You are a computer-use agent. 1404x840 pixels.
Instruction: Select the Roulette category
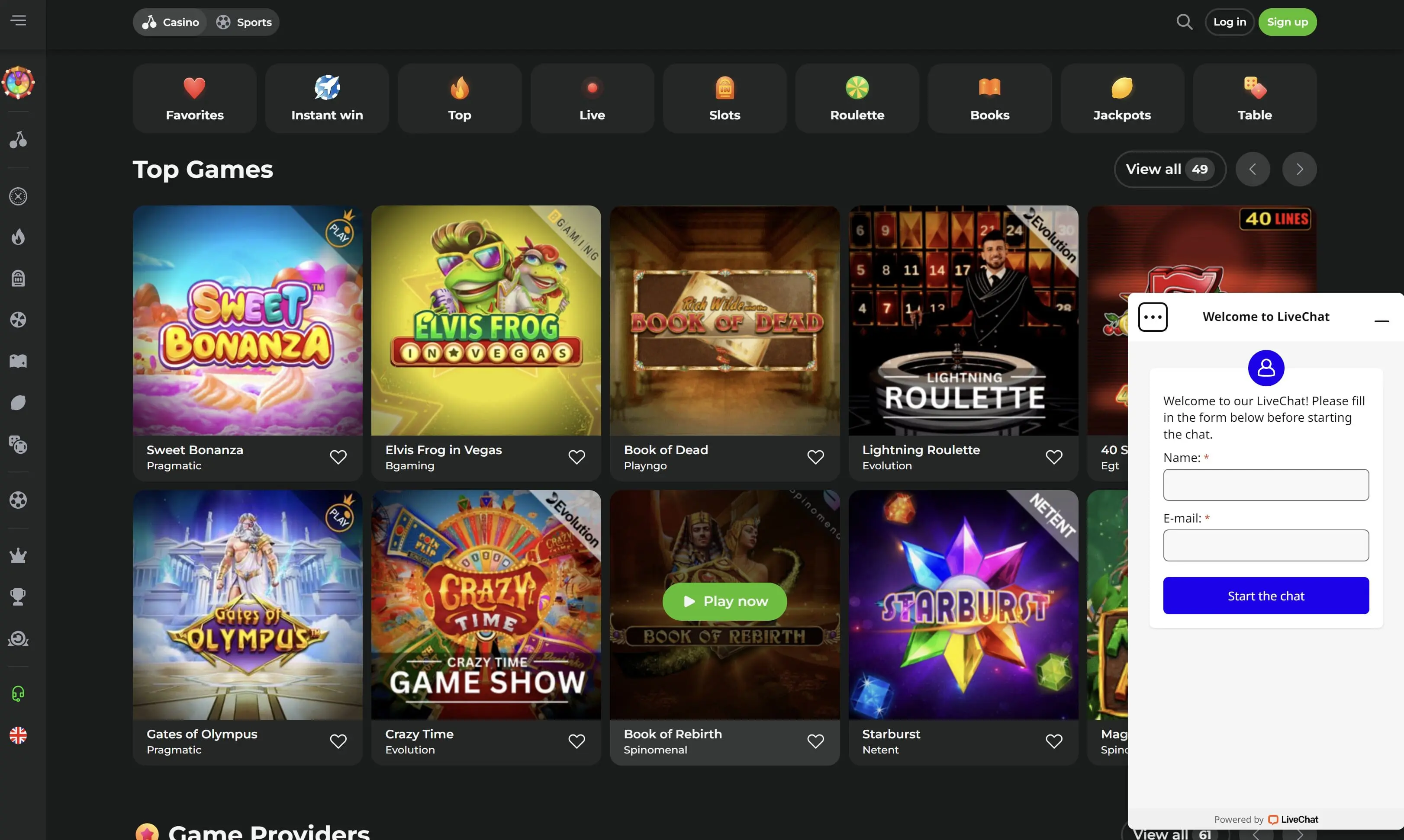tap(857, 99)
